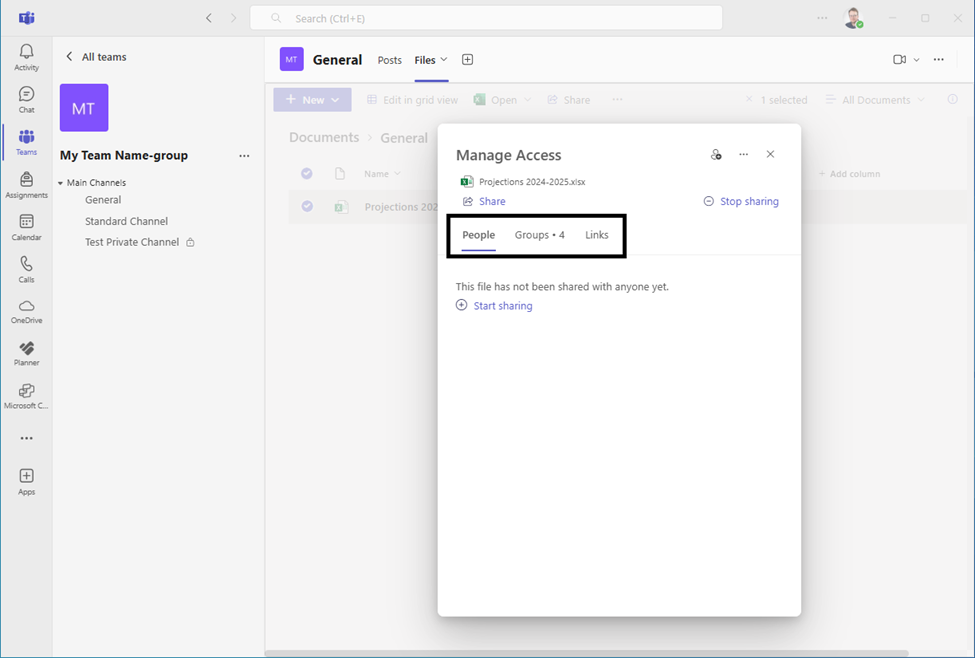Open the Calls icon
This screenshot has height=658, width=975.
[x=26, y=269]
